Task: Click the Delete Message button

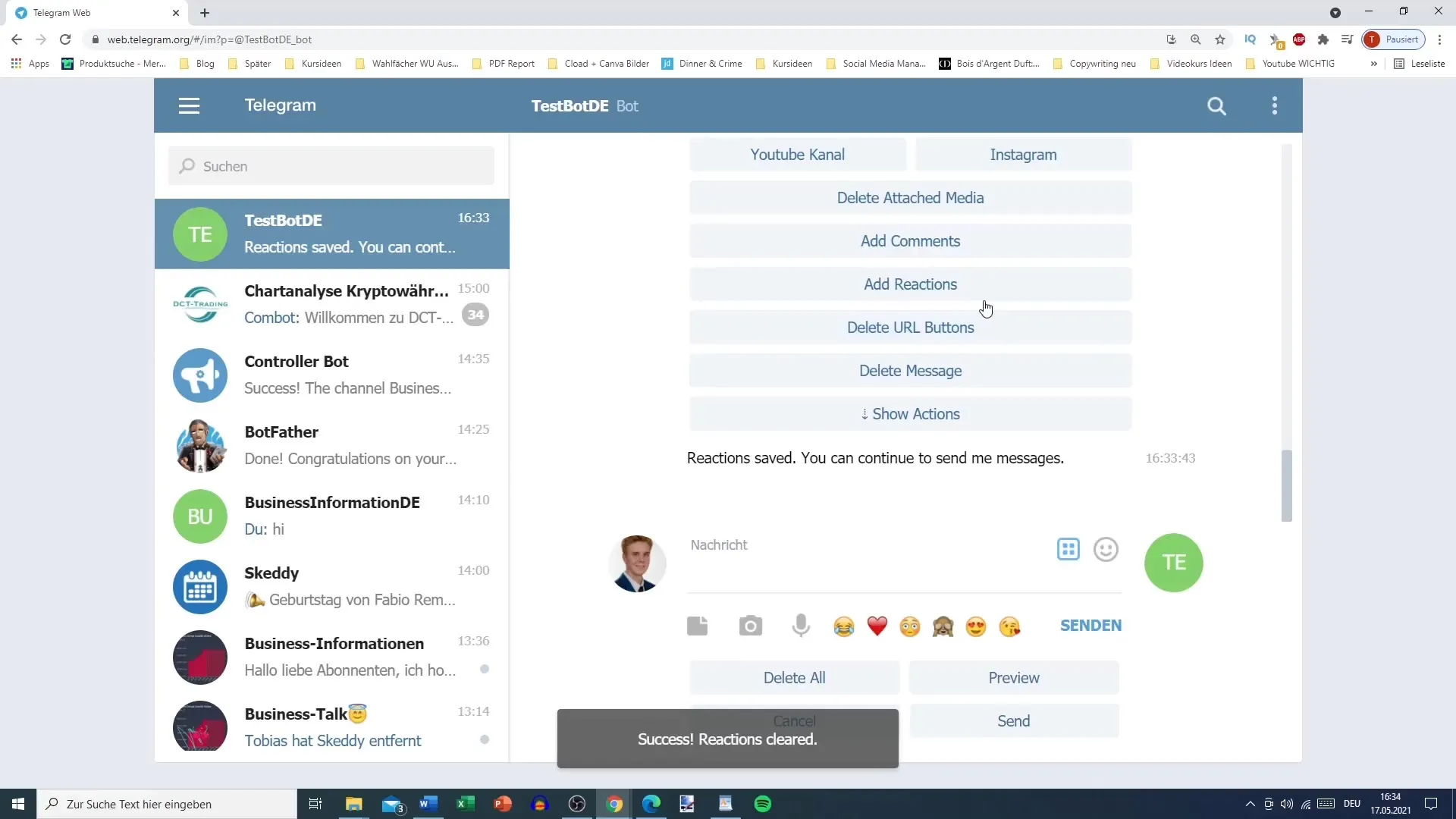Action: (911, 371)
